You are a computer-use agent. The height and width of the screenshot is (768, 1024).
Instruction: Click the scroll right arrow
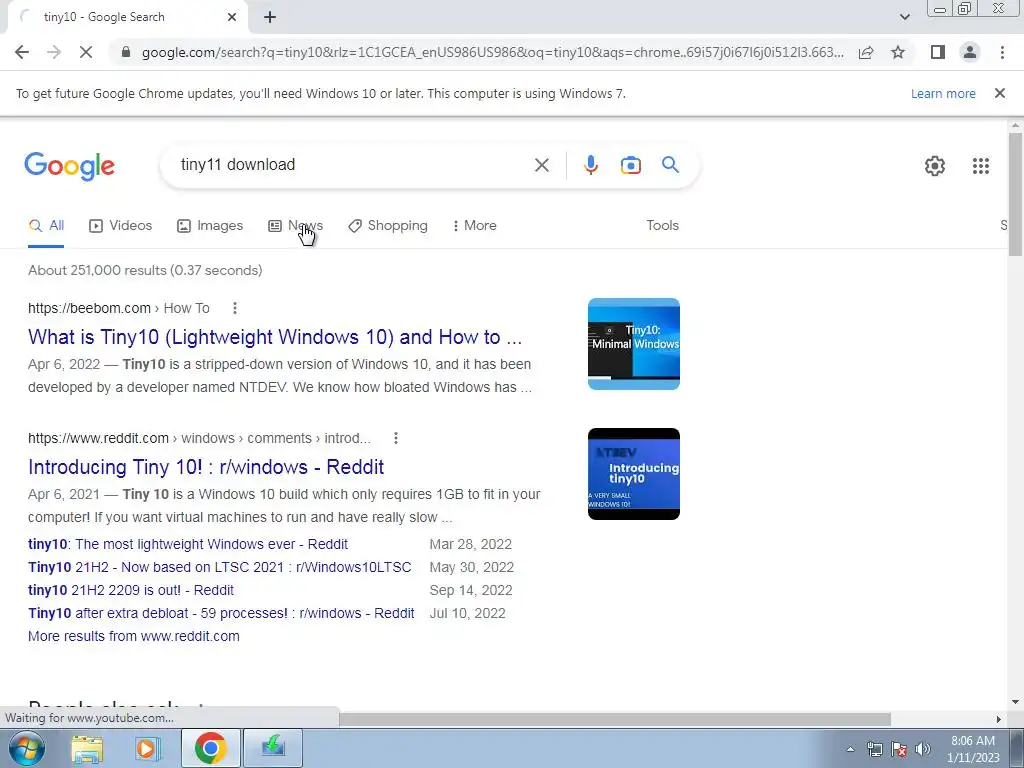tap(999, 719)
